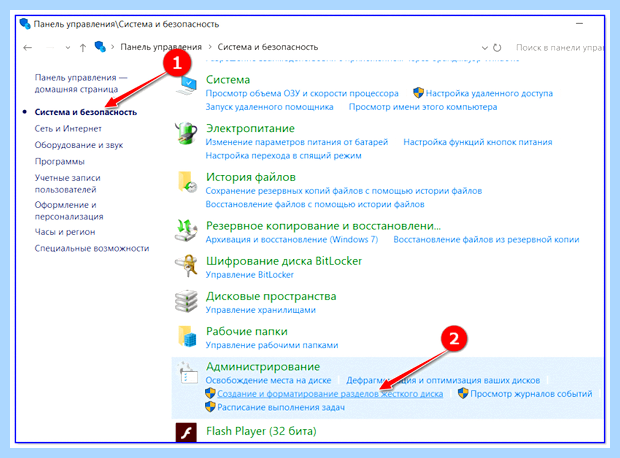
Task: Select Панель управления breadcrumb
Action: coord(161,47)
